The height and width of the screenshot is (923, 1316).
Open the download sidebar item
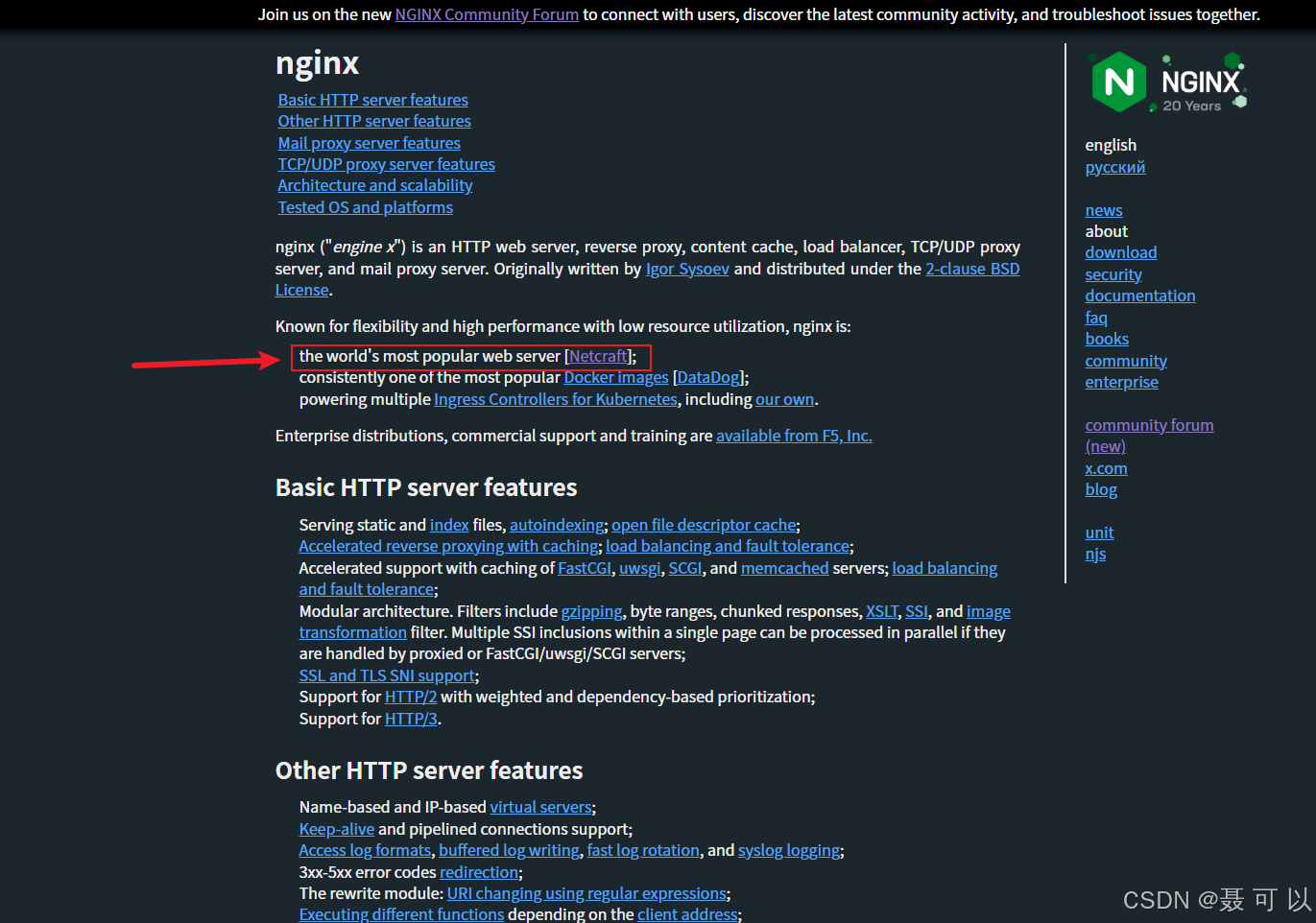tap(1121, 252)
